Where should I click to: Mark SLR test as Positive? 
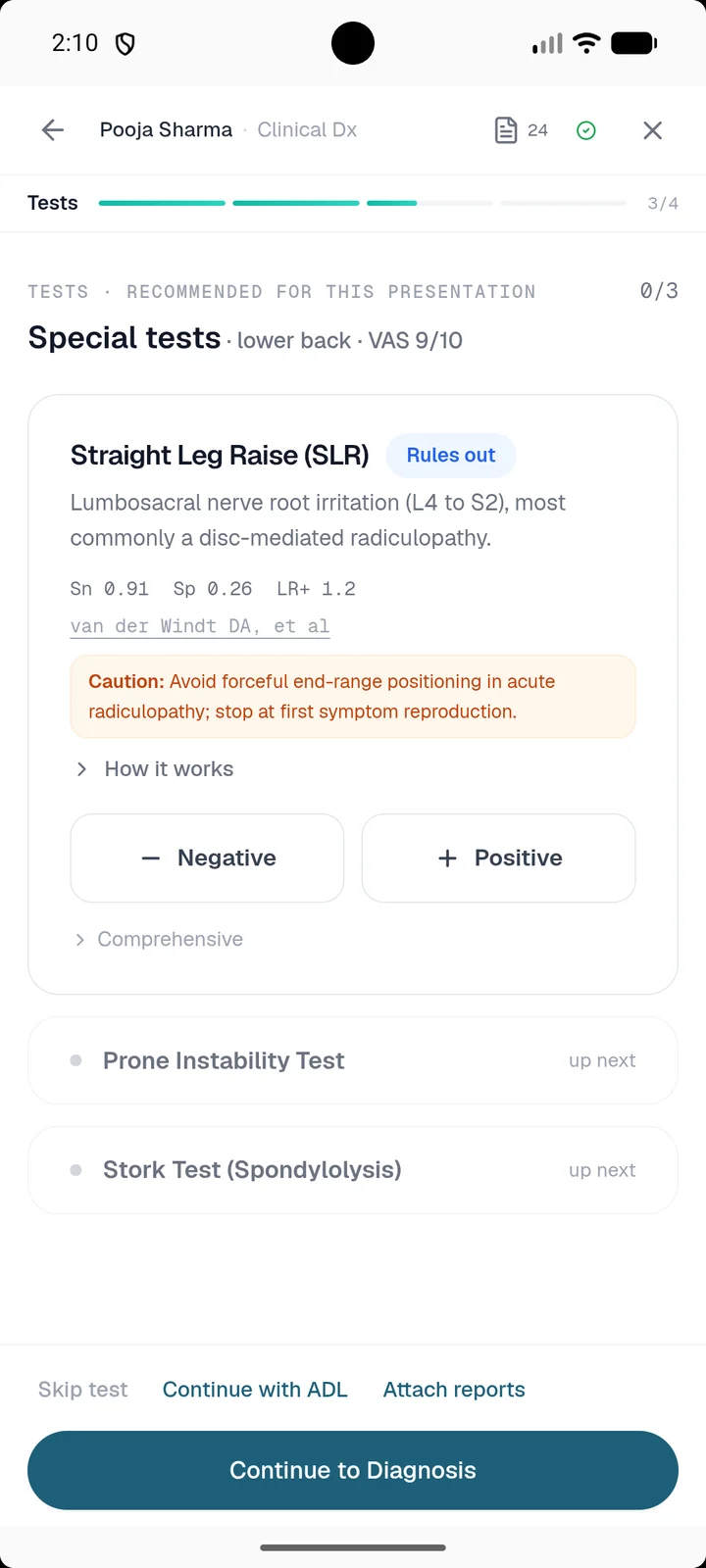[x=499, y=858]
